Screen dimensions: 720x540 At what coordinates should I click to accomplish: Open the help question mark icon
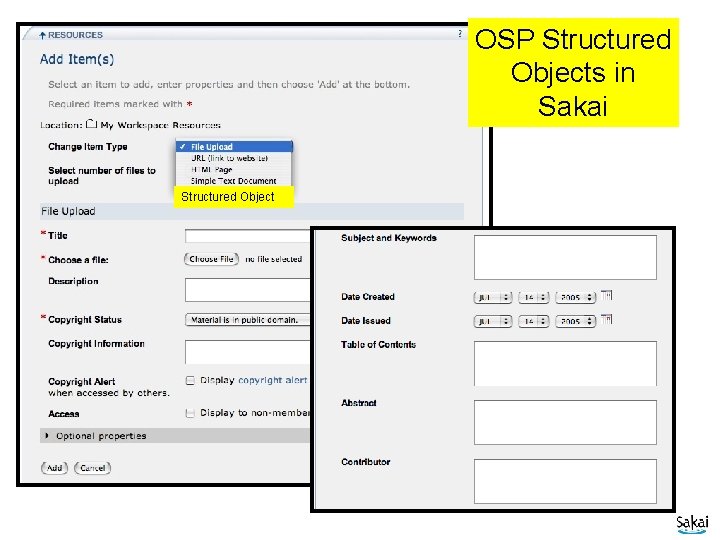460,34
